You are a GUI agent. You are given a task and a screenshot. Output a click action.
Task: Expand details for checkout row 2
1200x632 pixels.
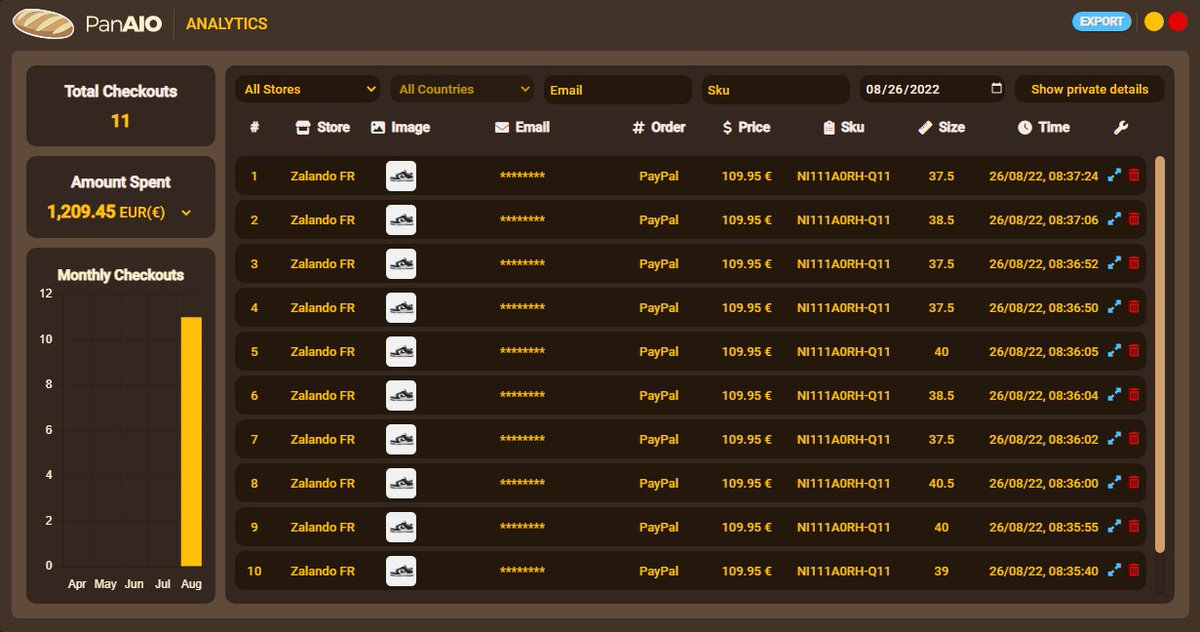[1114, 220]
